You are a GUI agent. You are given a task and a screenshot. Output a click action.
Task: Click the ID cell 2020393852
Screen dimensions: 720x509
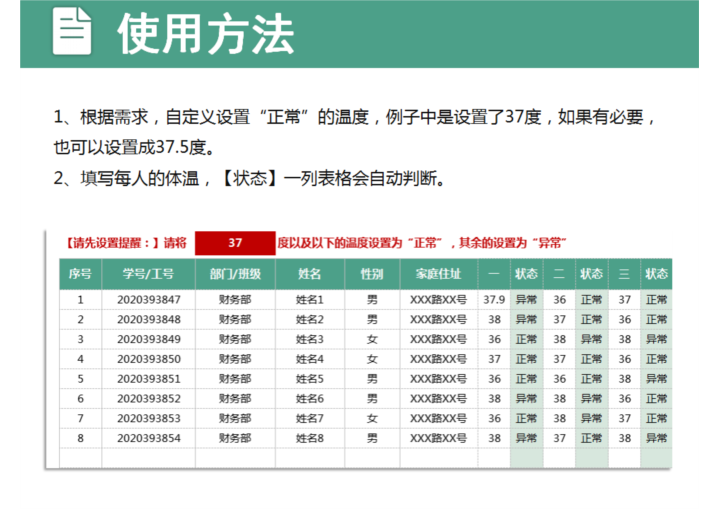click(148, 399)
